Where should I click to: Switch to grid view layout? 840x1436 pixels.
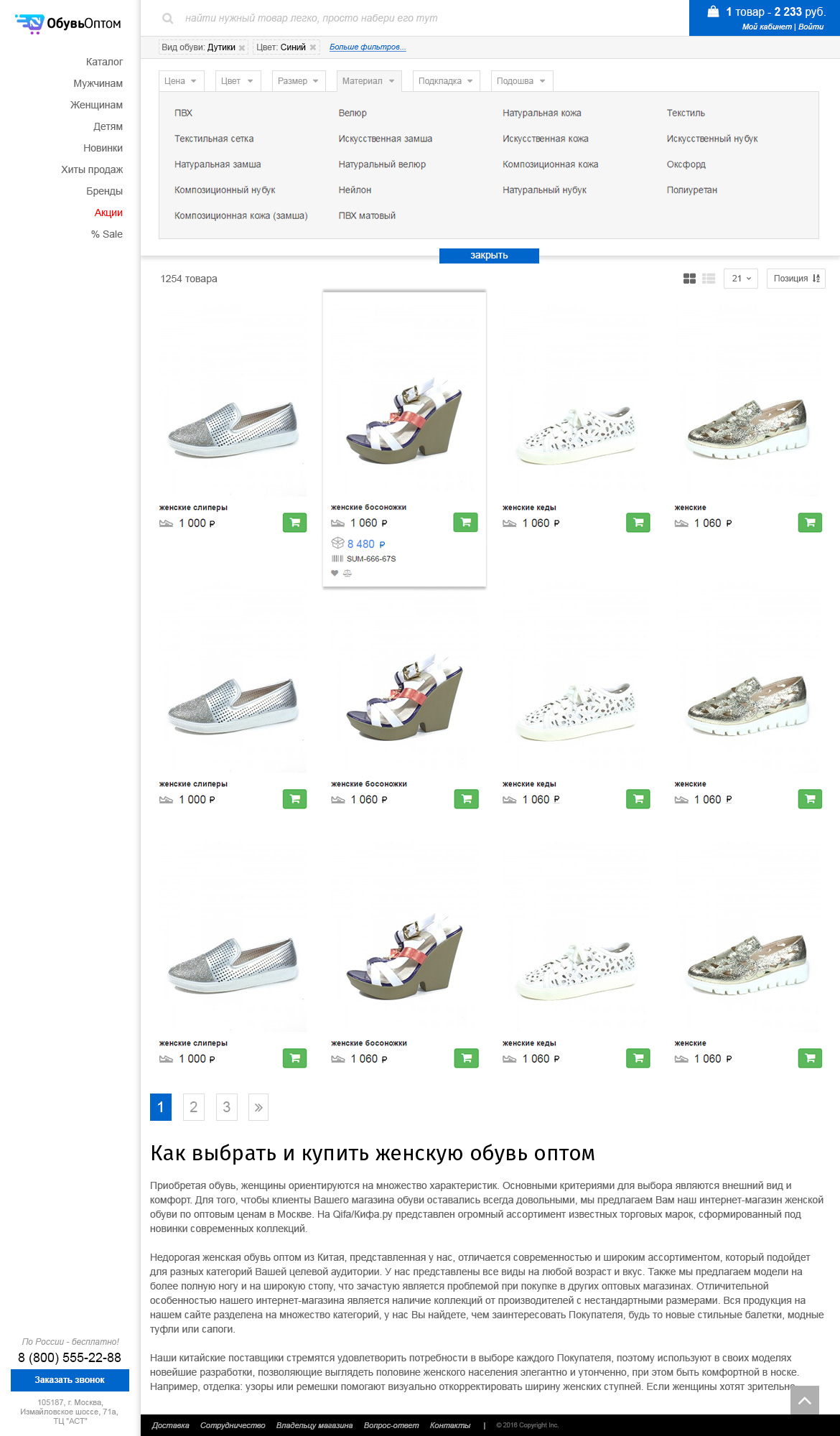689,279
